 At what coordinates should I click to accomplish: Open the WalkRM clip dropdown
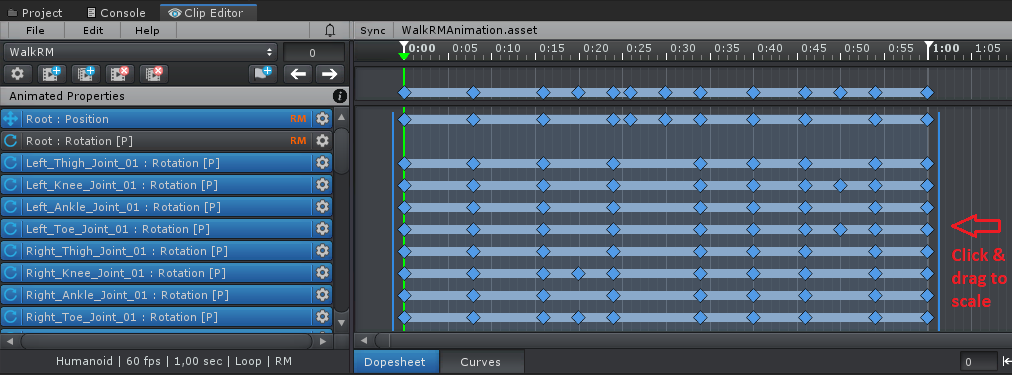pos(141,52)
